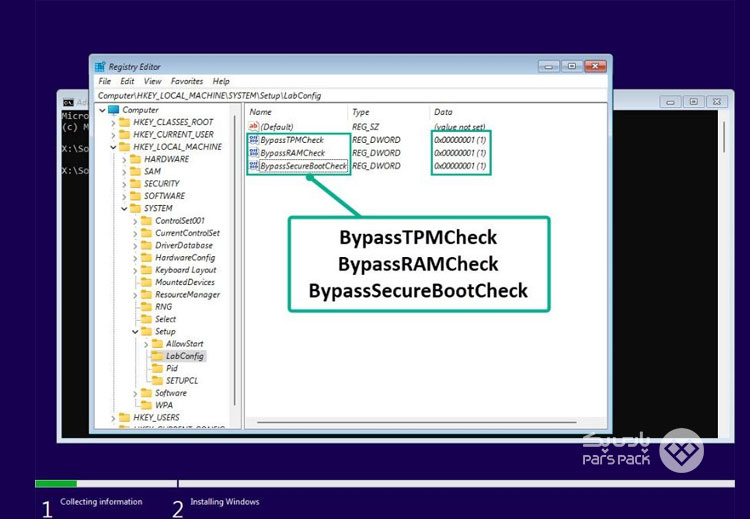Click the registry path address bar

(352, 96)
